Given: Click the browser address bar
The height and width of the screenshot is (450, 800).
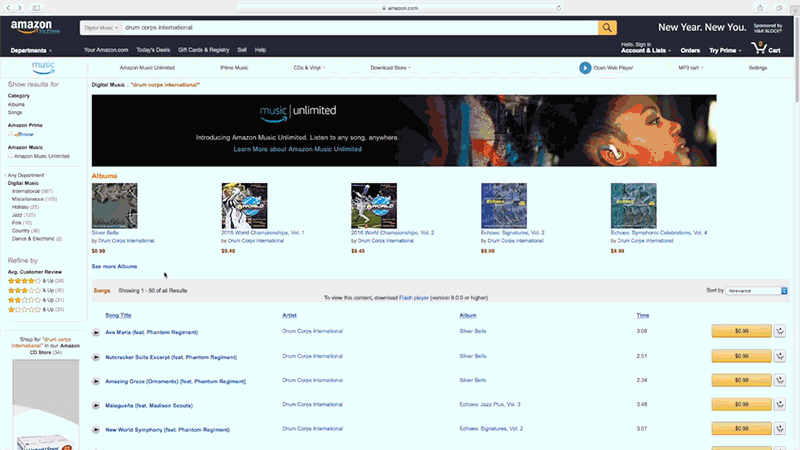Looking at the screenshot, I should (x=399, y=8).
